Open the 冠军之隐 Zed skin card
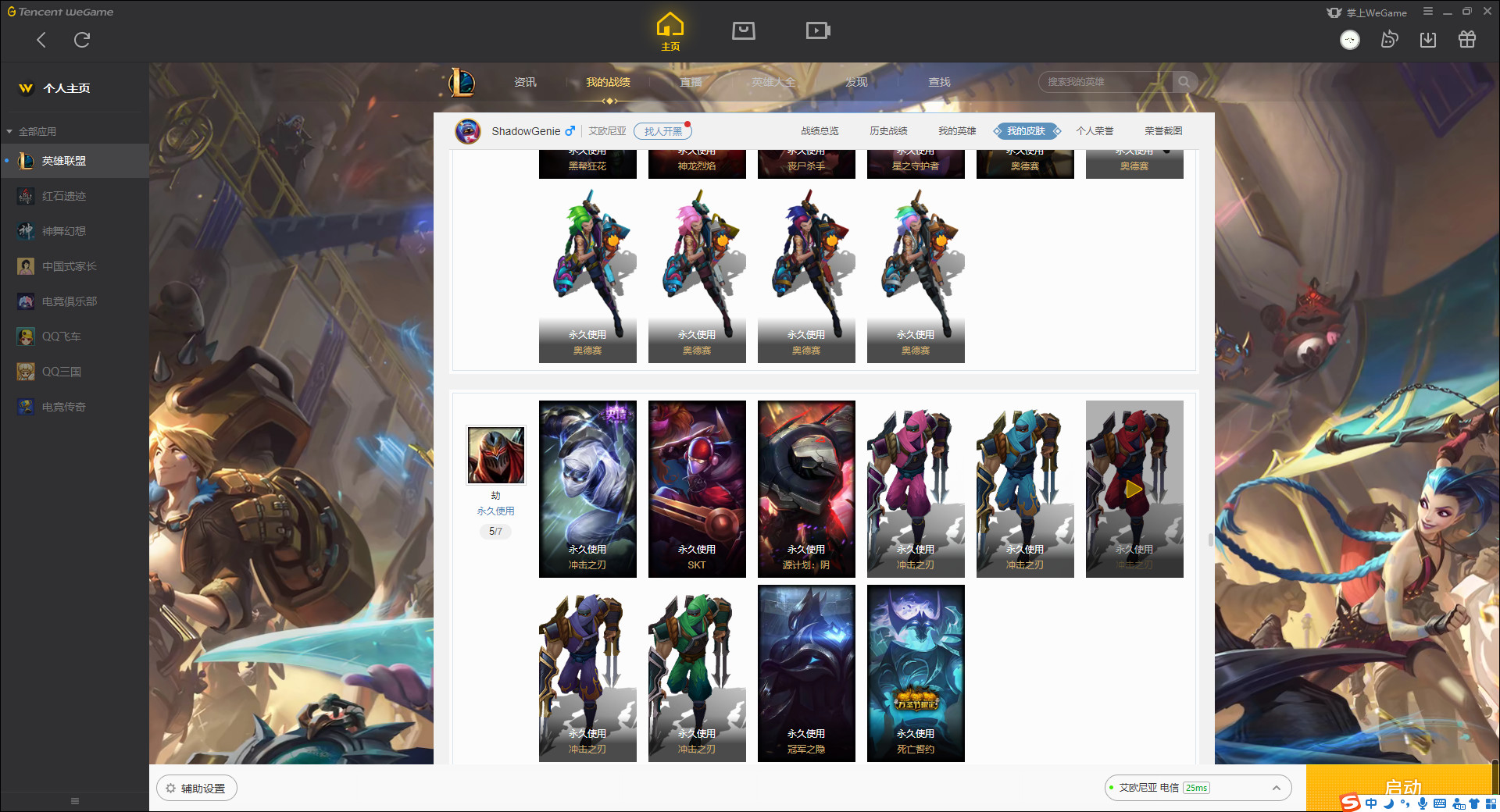 pyautogui.click(x=806, y=673)
